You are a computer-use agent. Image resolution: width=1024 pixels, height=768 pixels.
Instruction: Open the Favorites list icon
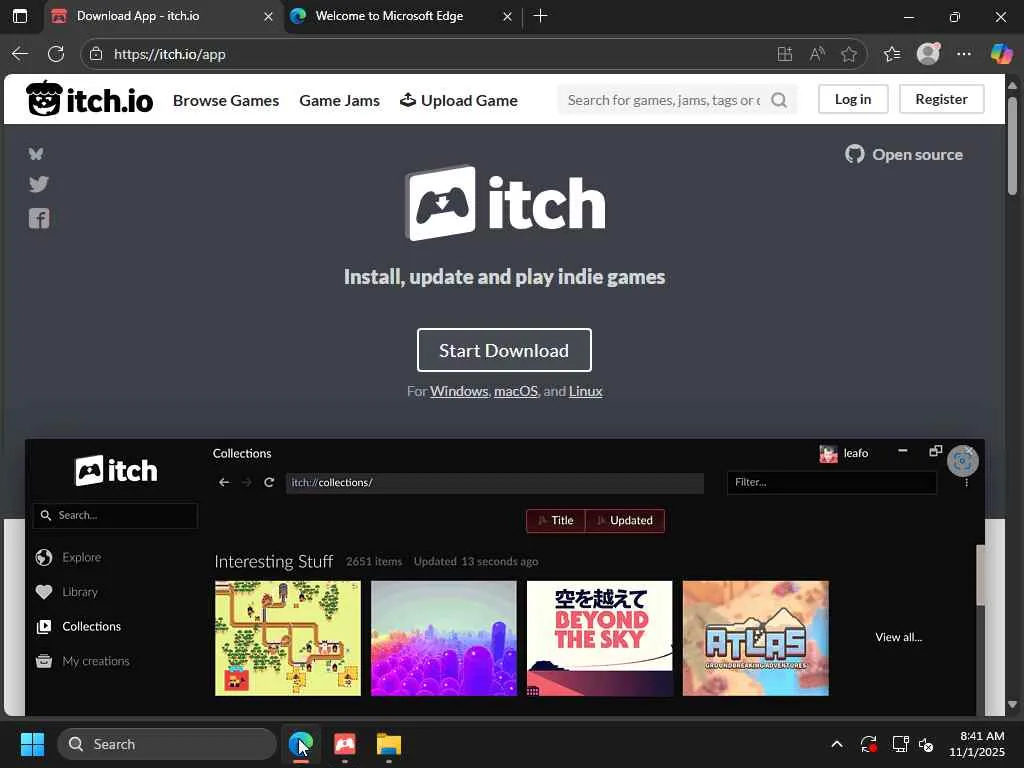[891, 54]
